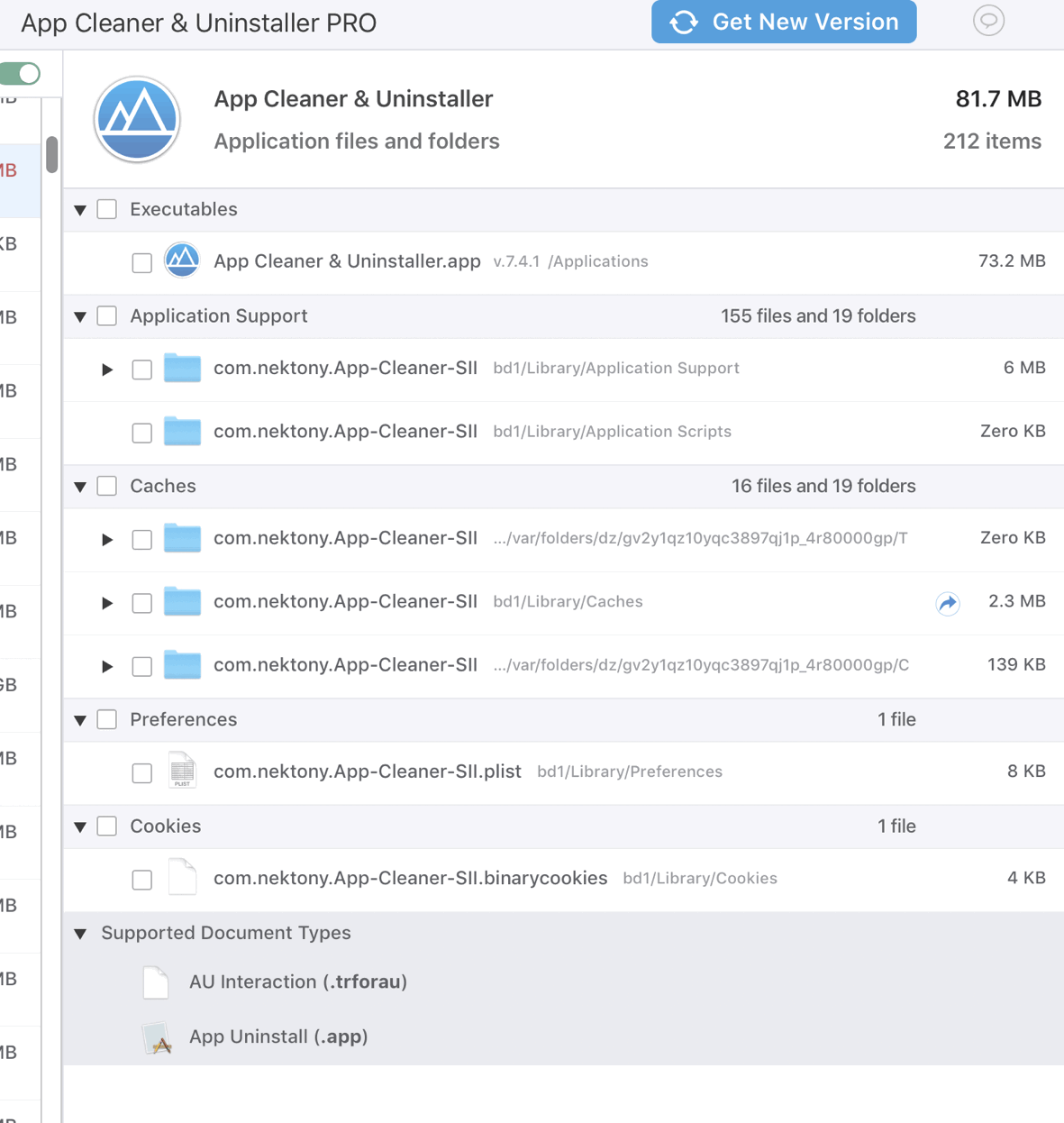The width and height of the screenshot is (1064, 1123).
Task: Click the App Uninstall (.app) document icon
Action: (156, 1037)
